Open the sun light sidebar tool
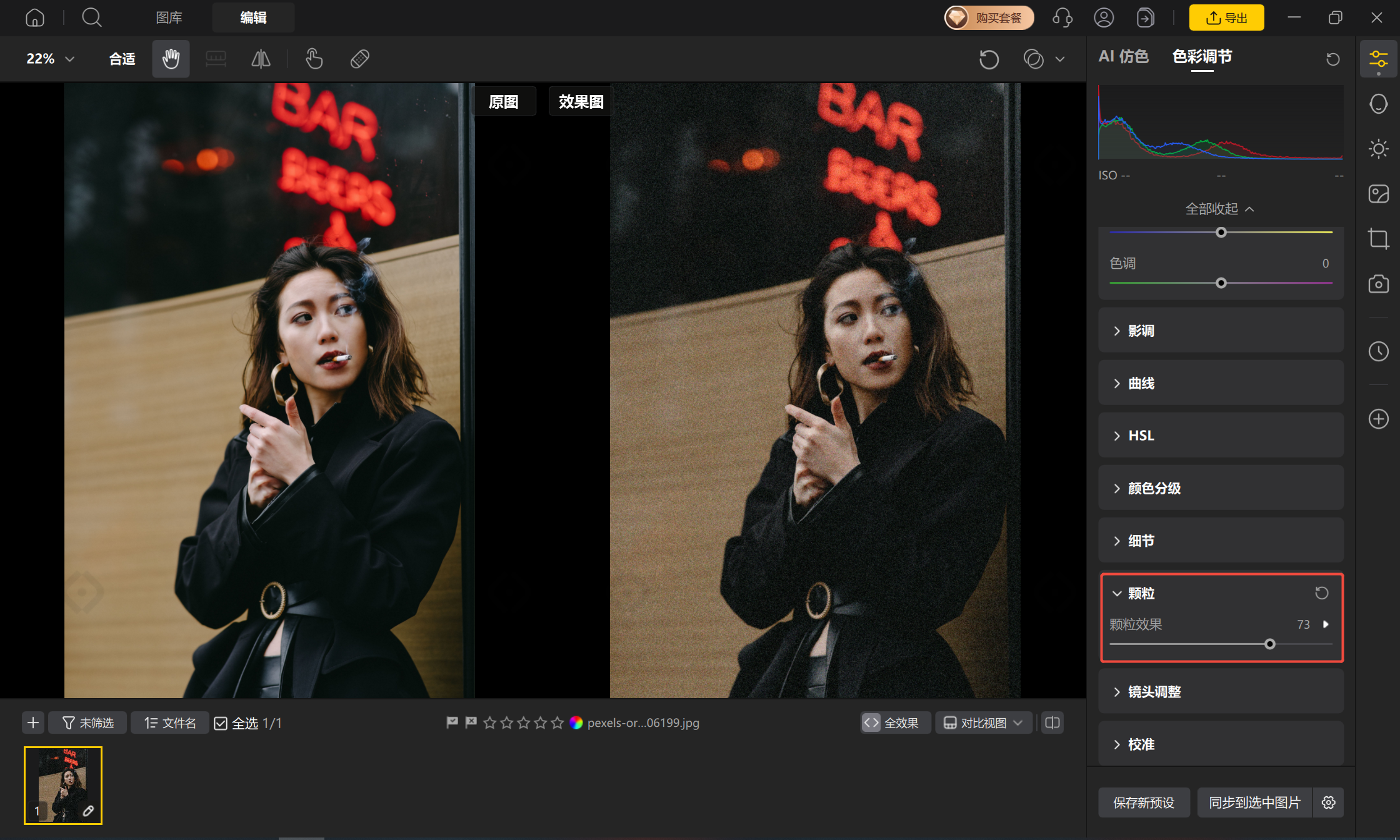This screenshot has width=1400, height=840. coord(1378,149)
